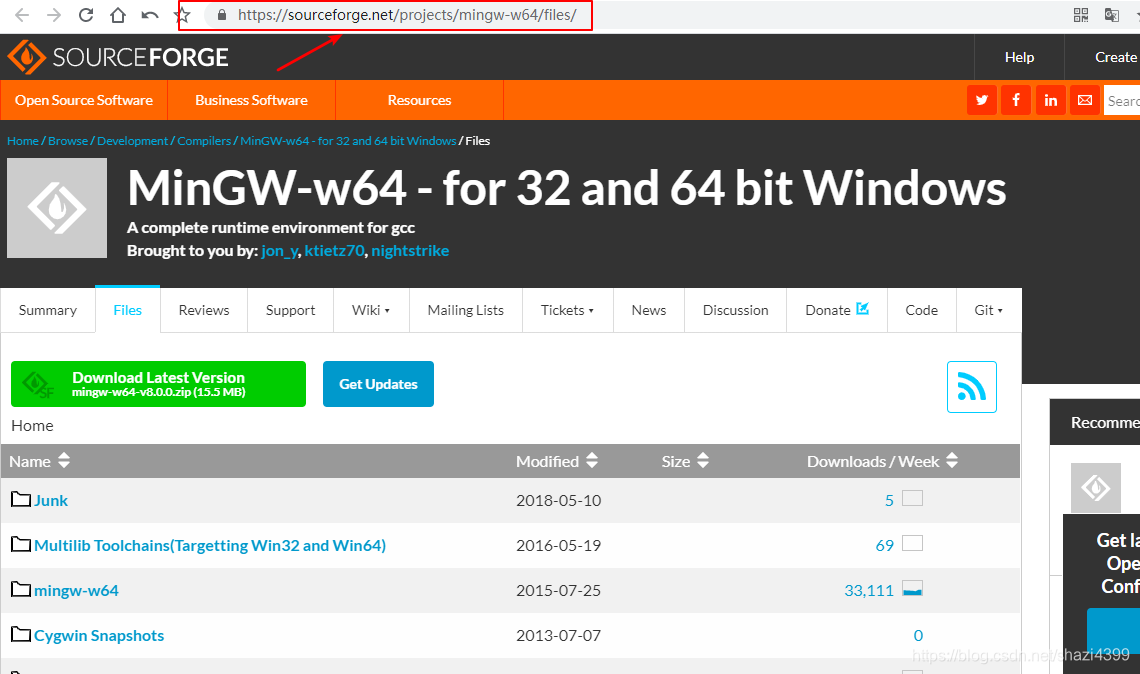The image size is (1140, 674).
Task: Click the mingw-w64 folder icon
Action: point(21,590)
